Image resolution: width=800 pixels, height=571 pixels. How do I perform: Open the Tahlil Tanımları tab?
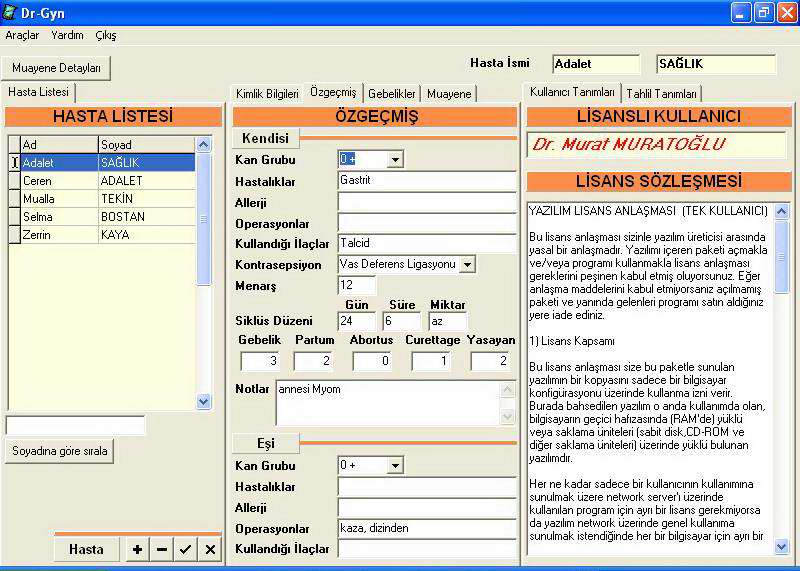click(x=661, y=93)
